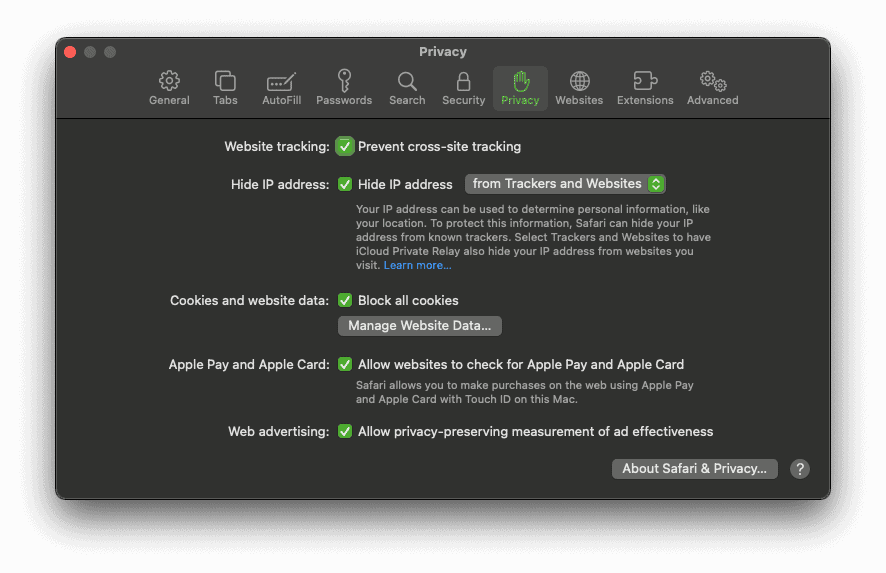This screenshot has height=573, width=886.
Task: Click the 'Cookies and website data:' label
Action: (249, 300)
